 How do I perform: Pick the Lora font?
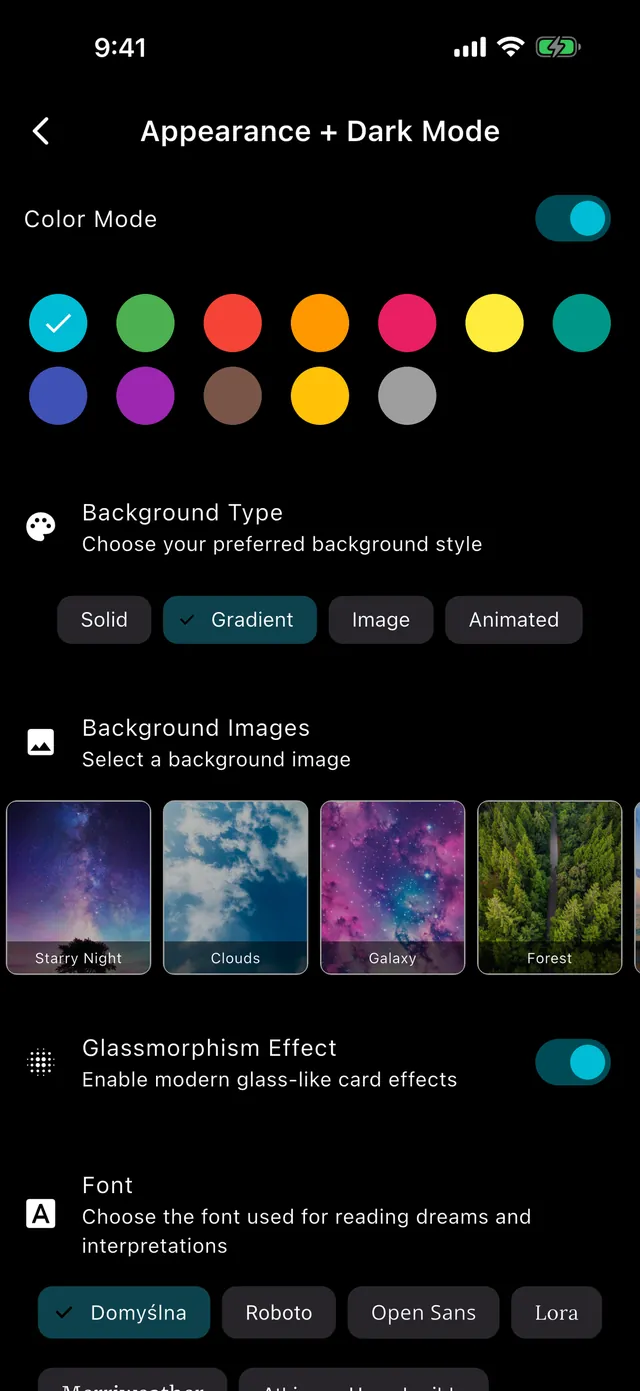556,1313
